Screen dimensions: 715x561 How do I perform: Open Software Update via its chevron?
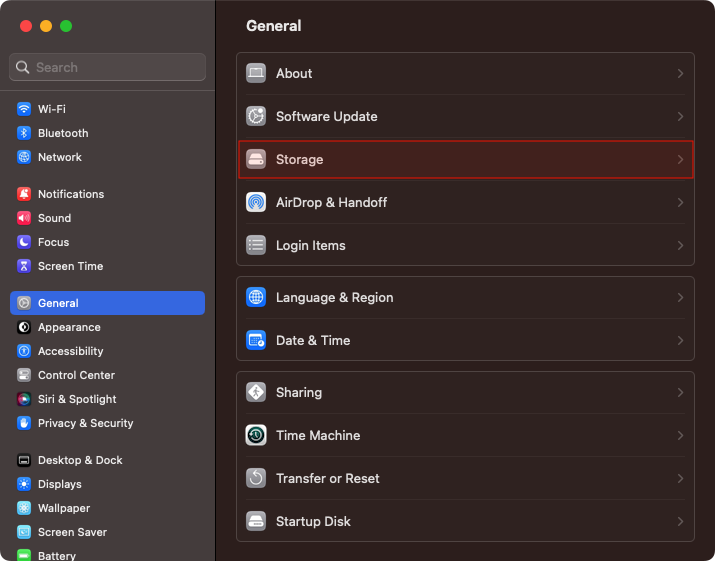680,116
